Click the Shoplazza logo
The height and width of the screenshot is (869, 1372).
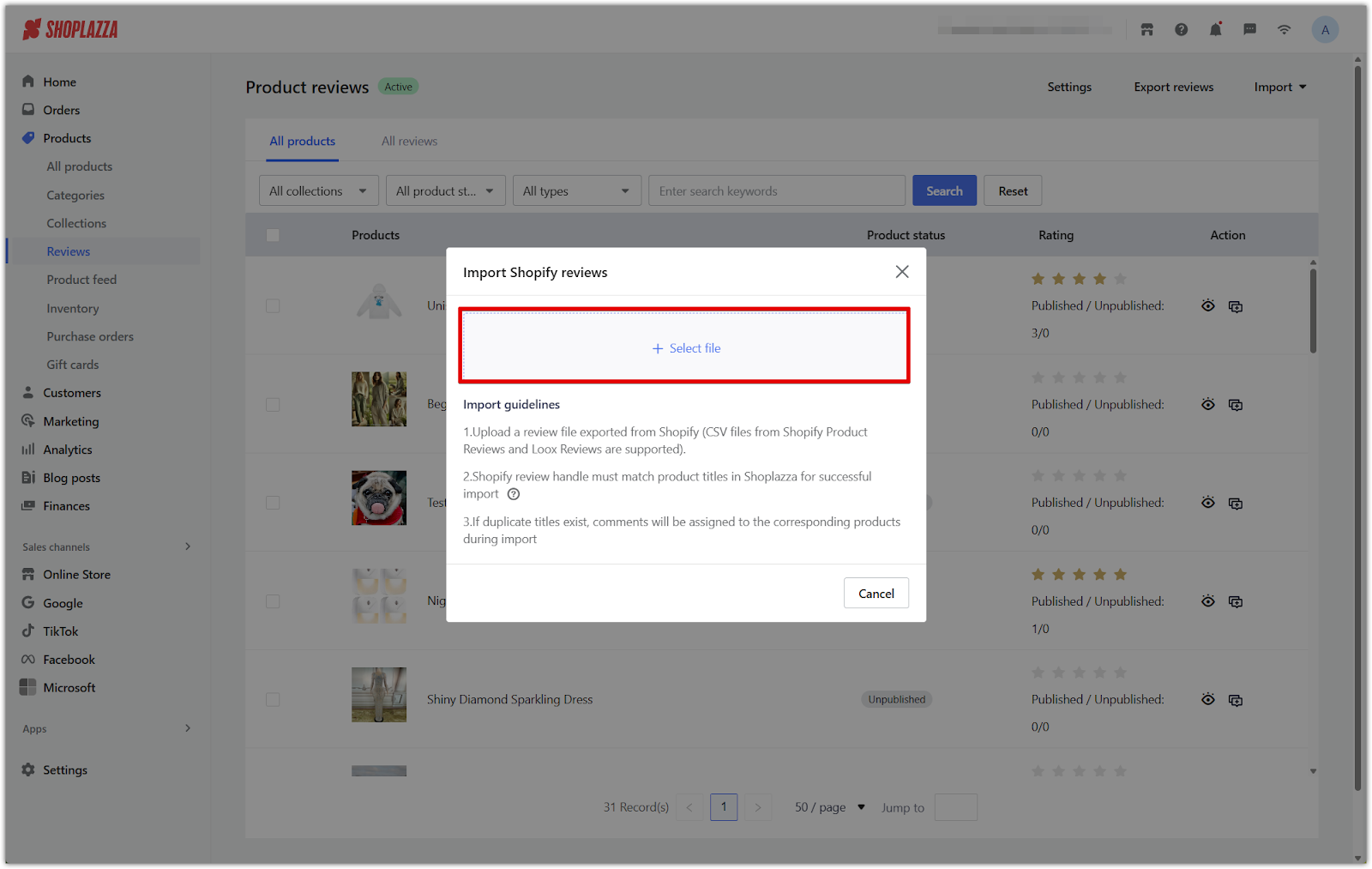click(70, 30)
